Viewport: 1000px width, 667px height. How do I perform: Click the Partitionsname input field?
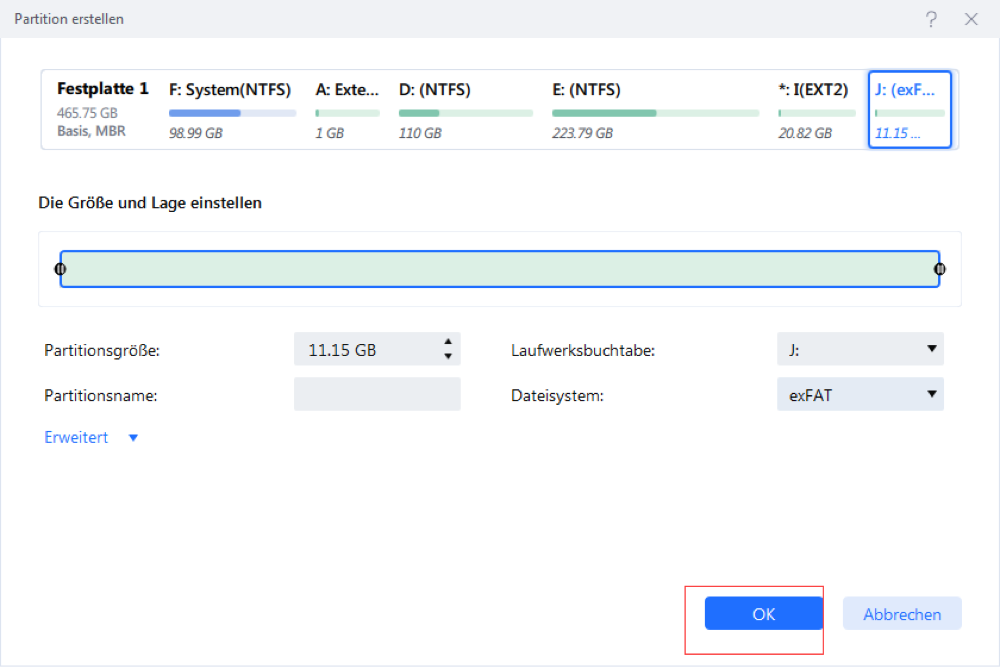point(377,394)
